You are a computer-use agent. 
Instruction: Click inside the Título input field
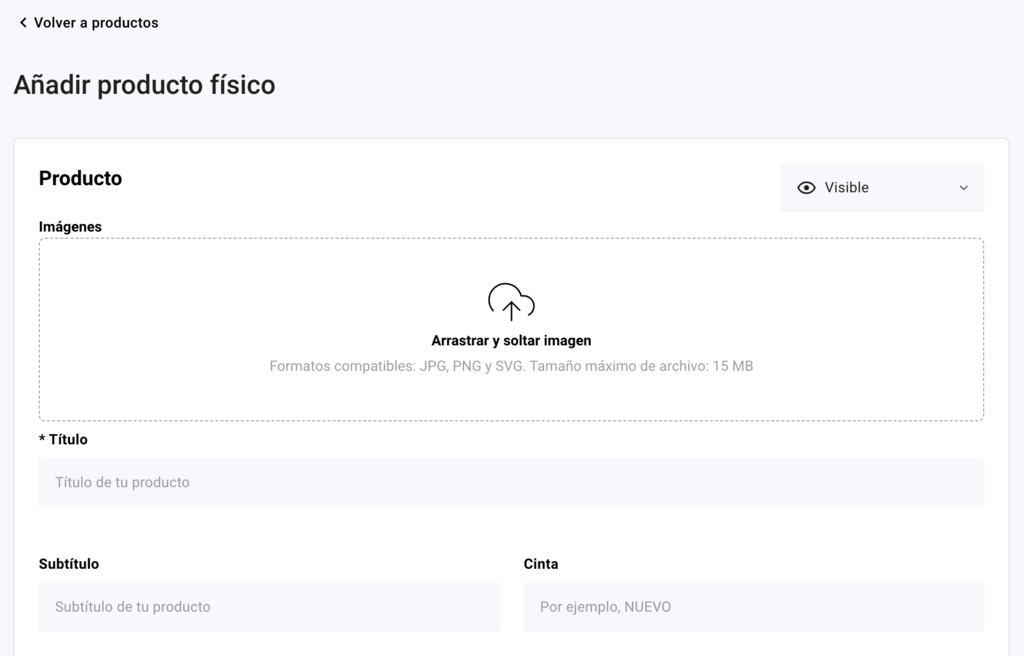tap(511, 482)
